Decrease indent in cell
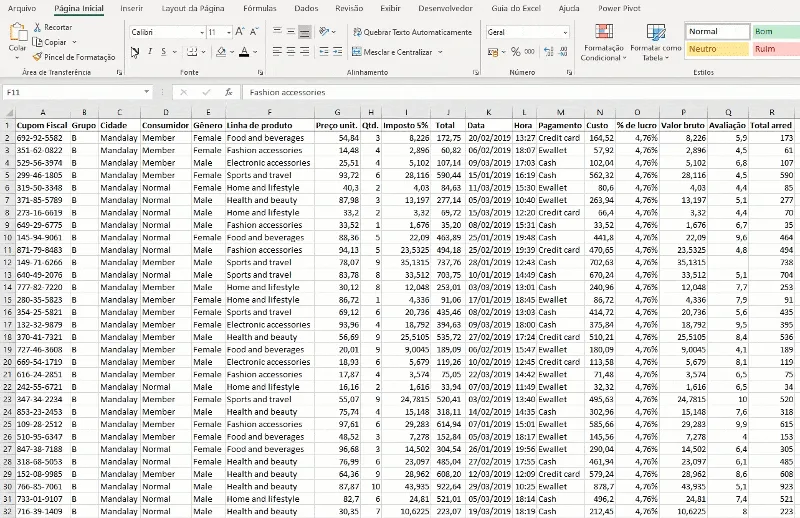The image size is (800, 518). pyautogui.click(x=323, y=52)
